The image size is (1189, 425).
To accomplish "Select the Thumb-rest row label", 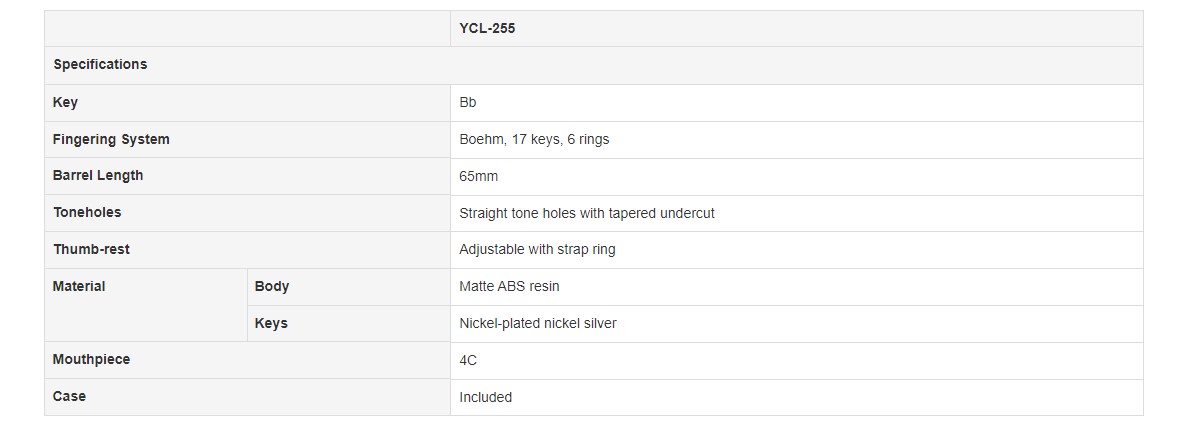I will point(91,249).
